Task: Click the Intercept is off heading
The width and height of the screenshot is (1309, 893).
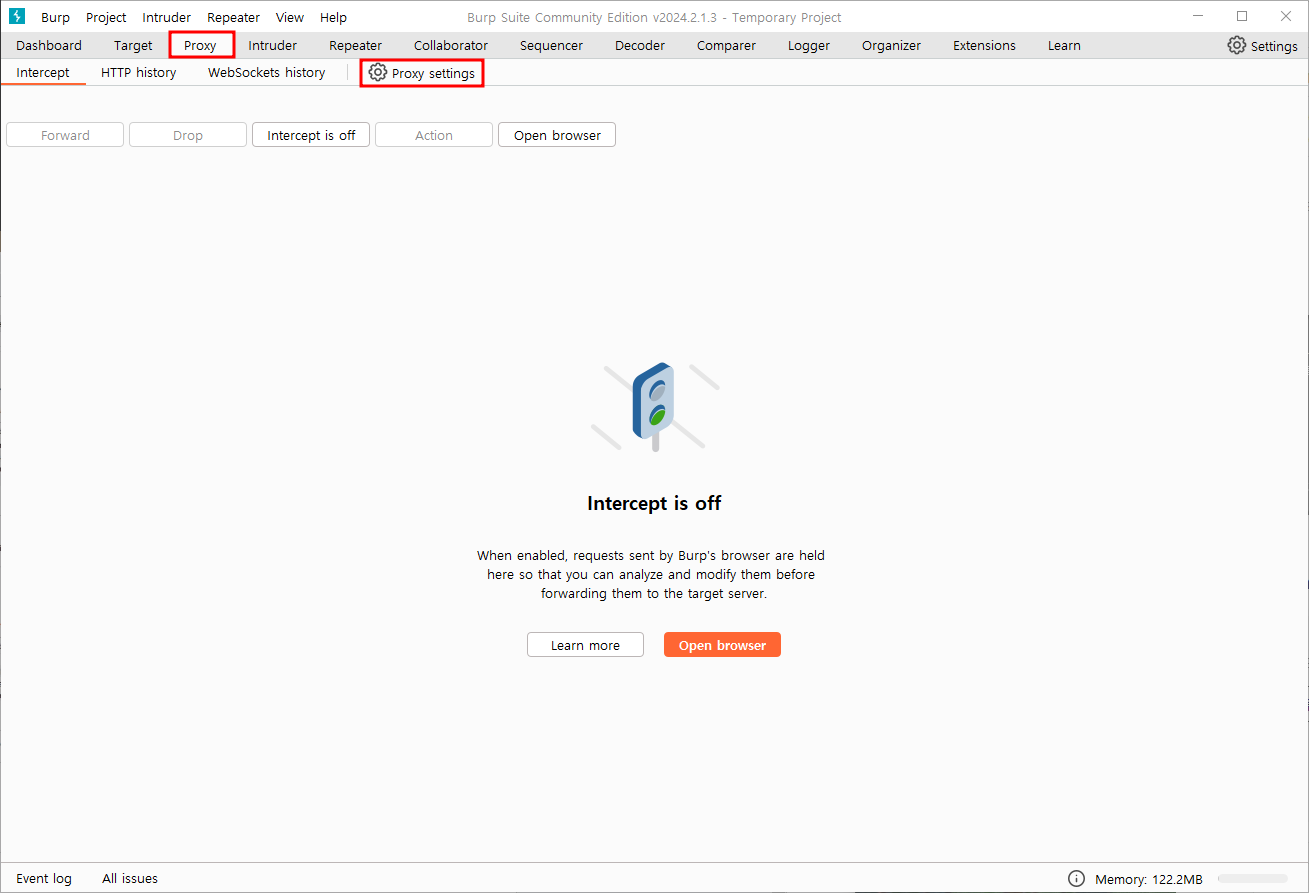Action: 654,503
